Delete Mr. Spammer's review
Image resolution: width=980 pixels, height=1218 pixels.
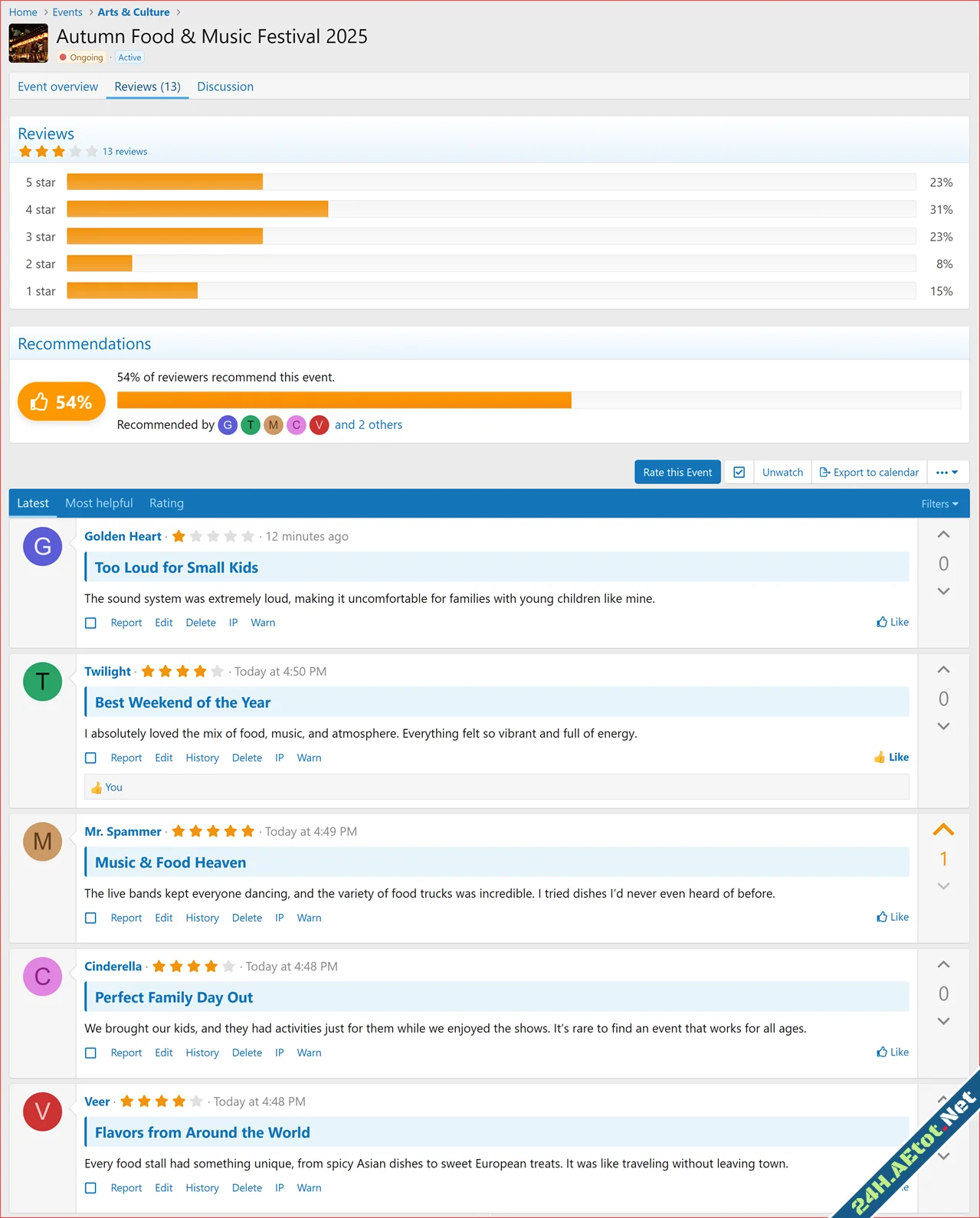coord(247,918)
